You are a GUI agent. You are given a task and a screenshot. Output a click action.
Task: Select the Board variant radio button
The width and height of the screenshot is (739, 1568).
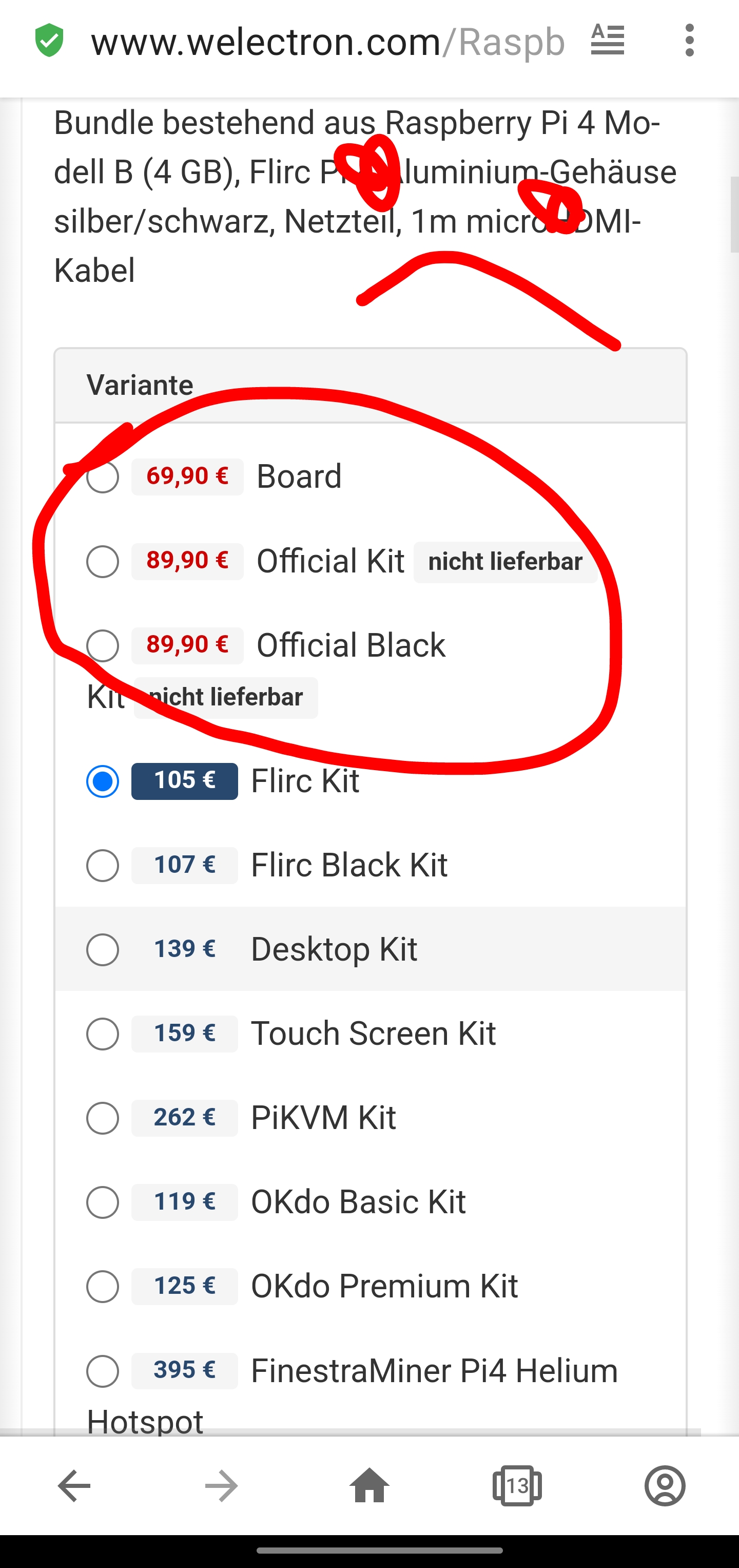point(103,477)
